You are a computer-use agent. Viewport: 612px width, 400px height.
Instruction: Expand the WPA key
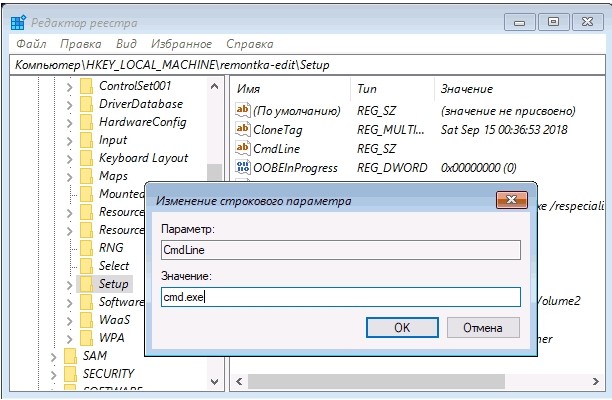tap(69, 338)
